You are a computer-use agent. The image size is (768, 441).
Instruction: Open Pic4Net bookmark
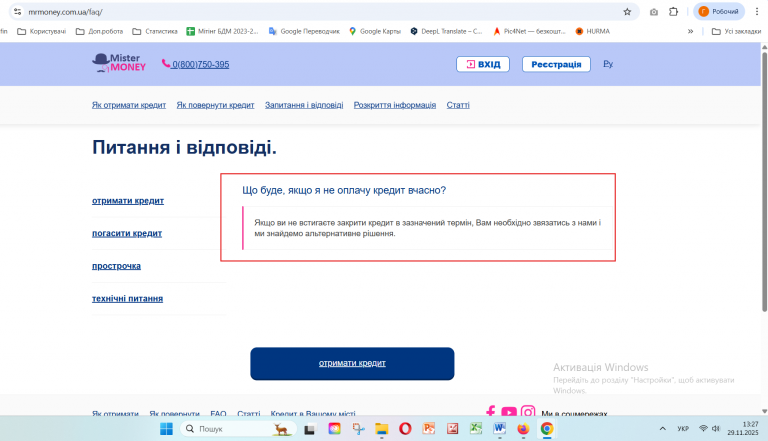click(529, 31)
